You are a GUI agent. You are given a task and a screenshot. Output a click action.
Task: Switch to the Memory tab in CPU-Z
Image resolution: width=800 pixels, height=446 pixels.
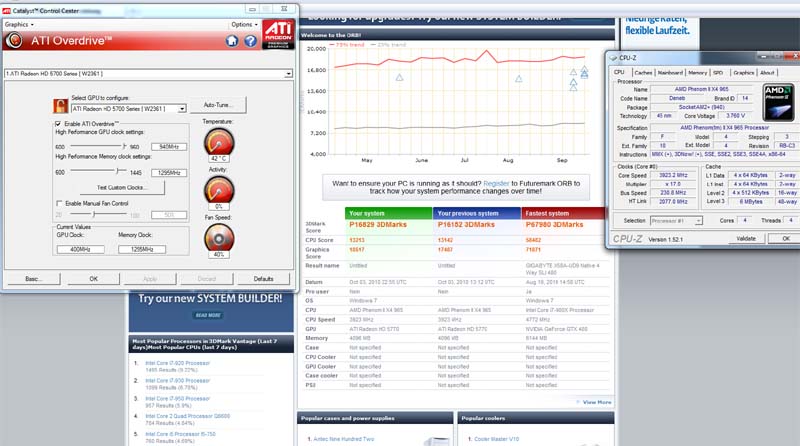[697, 72]
